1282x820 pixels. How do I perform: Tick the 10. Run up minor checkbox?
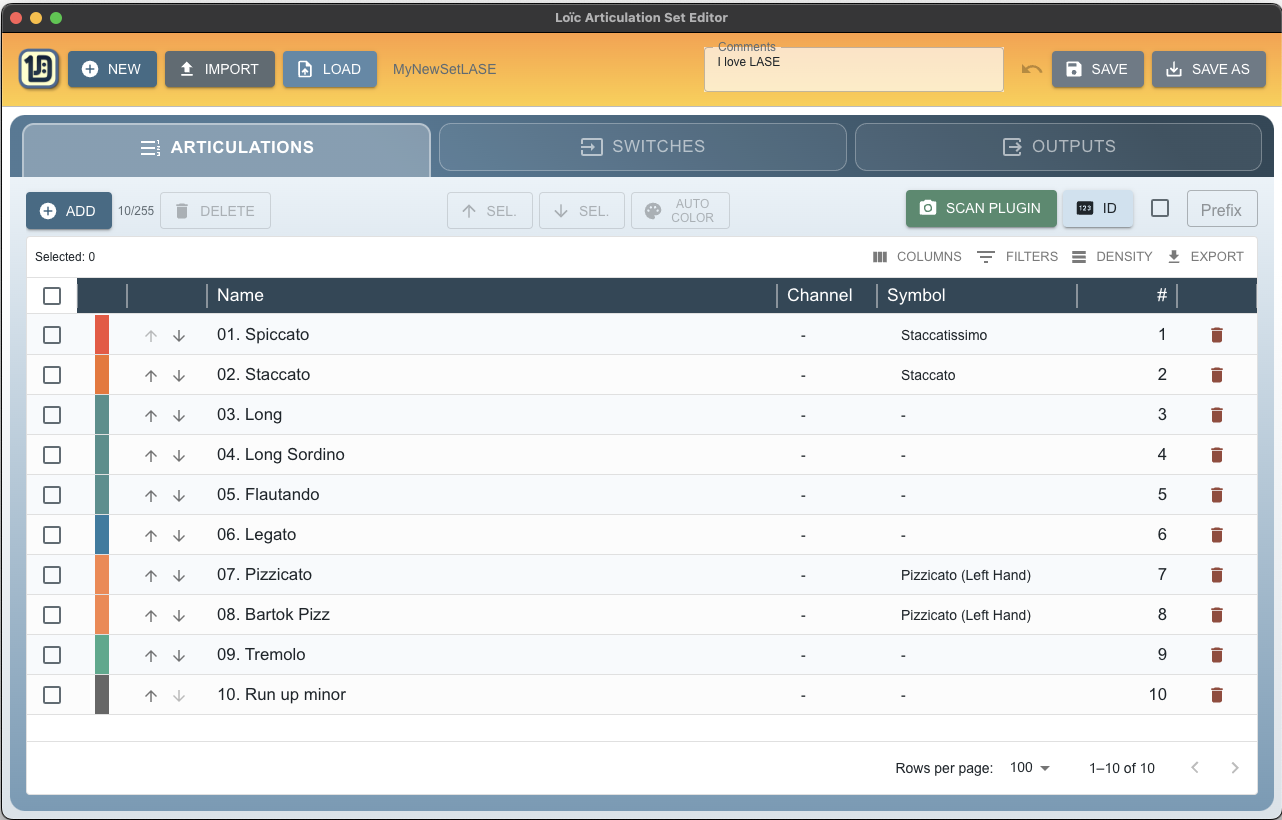tap(52, 695)
